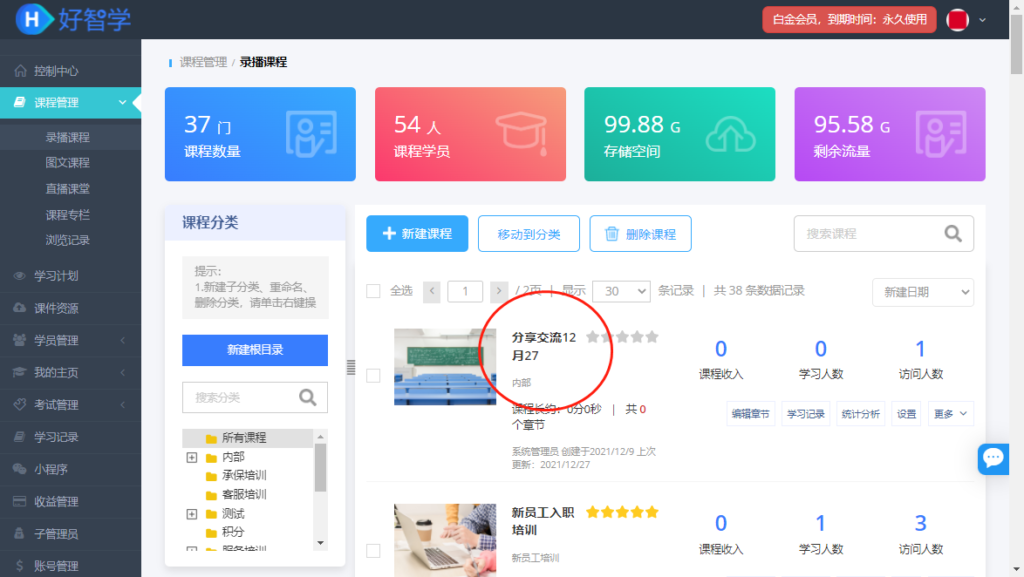
Task: Click the 积分 folder icon
Action: [211, 532]
